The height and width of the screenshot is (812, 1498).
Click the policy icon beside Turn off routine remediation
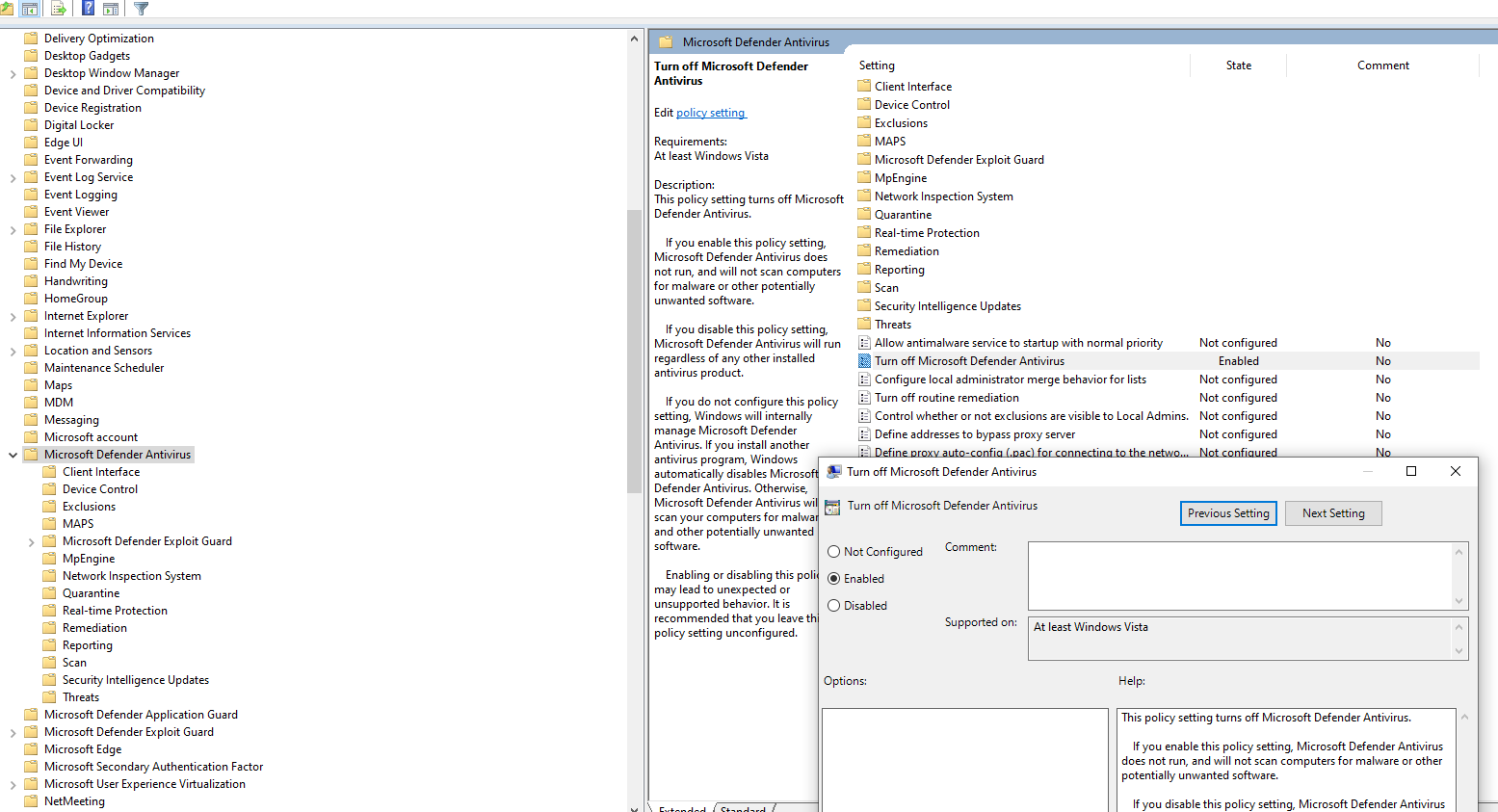[864, 398]
